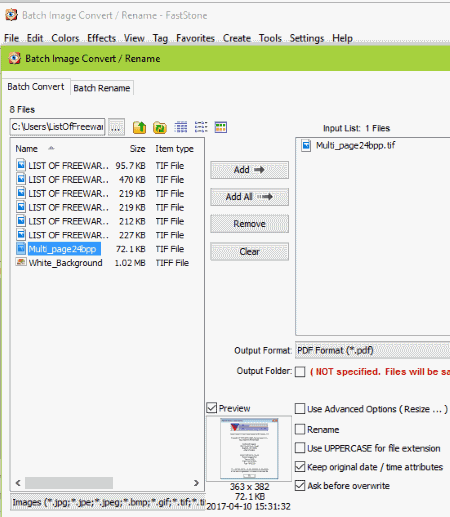Viewport: 450px width, 517px height.
Task: Click the icon of the 212 KB TIF file
Action: (x=21, y=221)
